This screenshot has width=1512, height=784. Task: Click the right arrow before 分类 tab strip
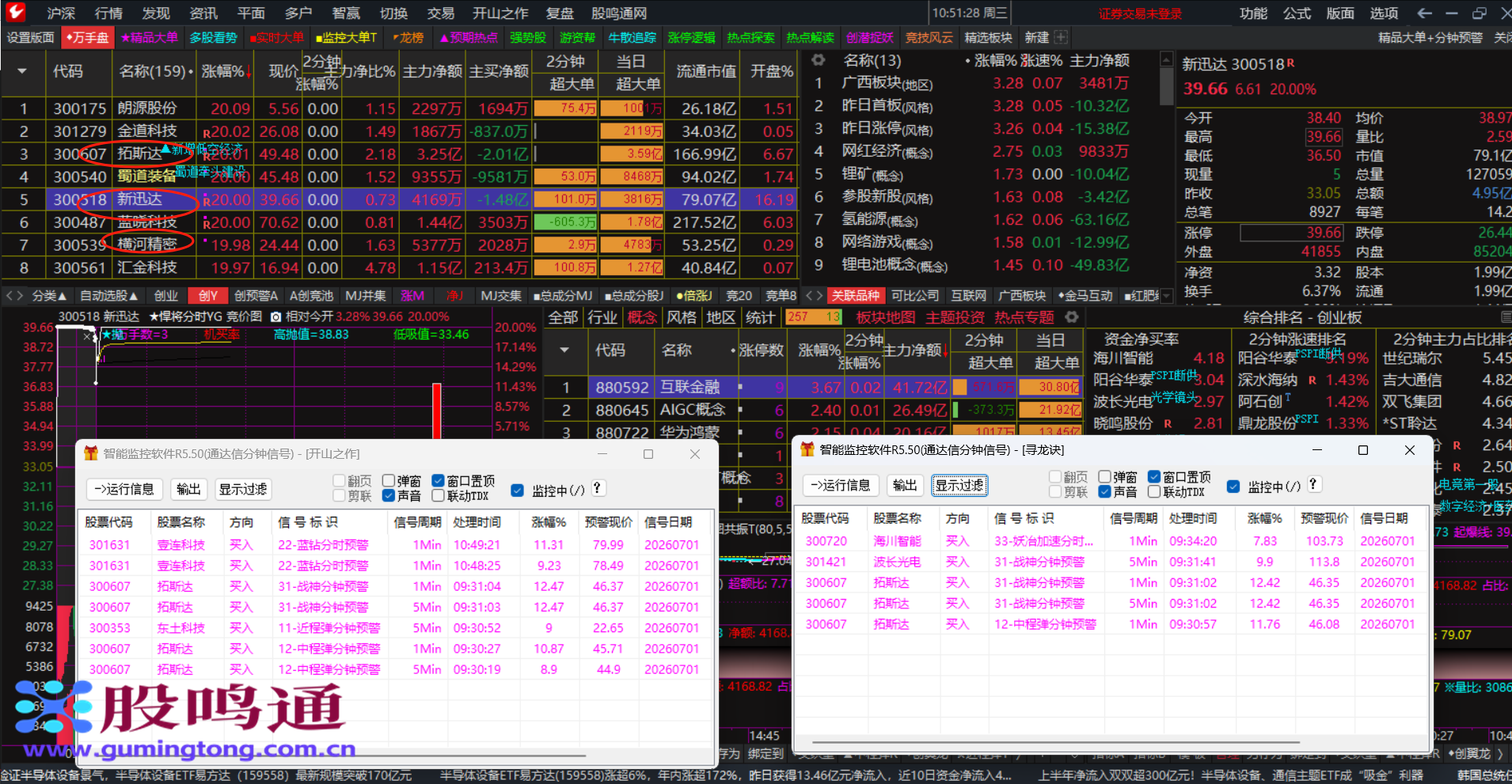[x=20, y=296]
